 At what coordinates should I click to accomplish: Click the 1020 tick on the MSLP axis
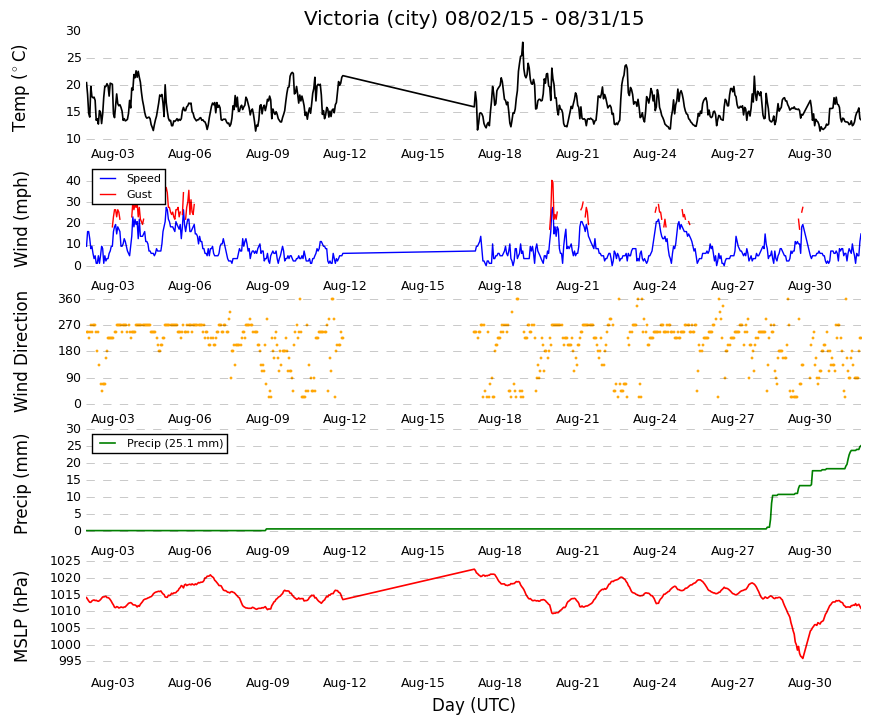click(x=66, y=578)
